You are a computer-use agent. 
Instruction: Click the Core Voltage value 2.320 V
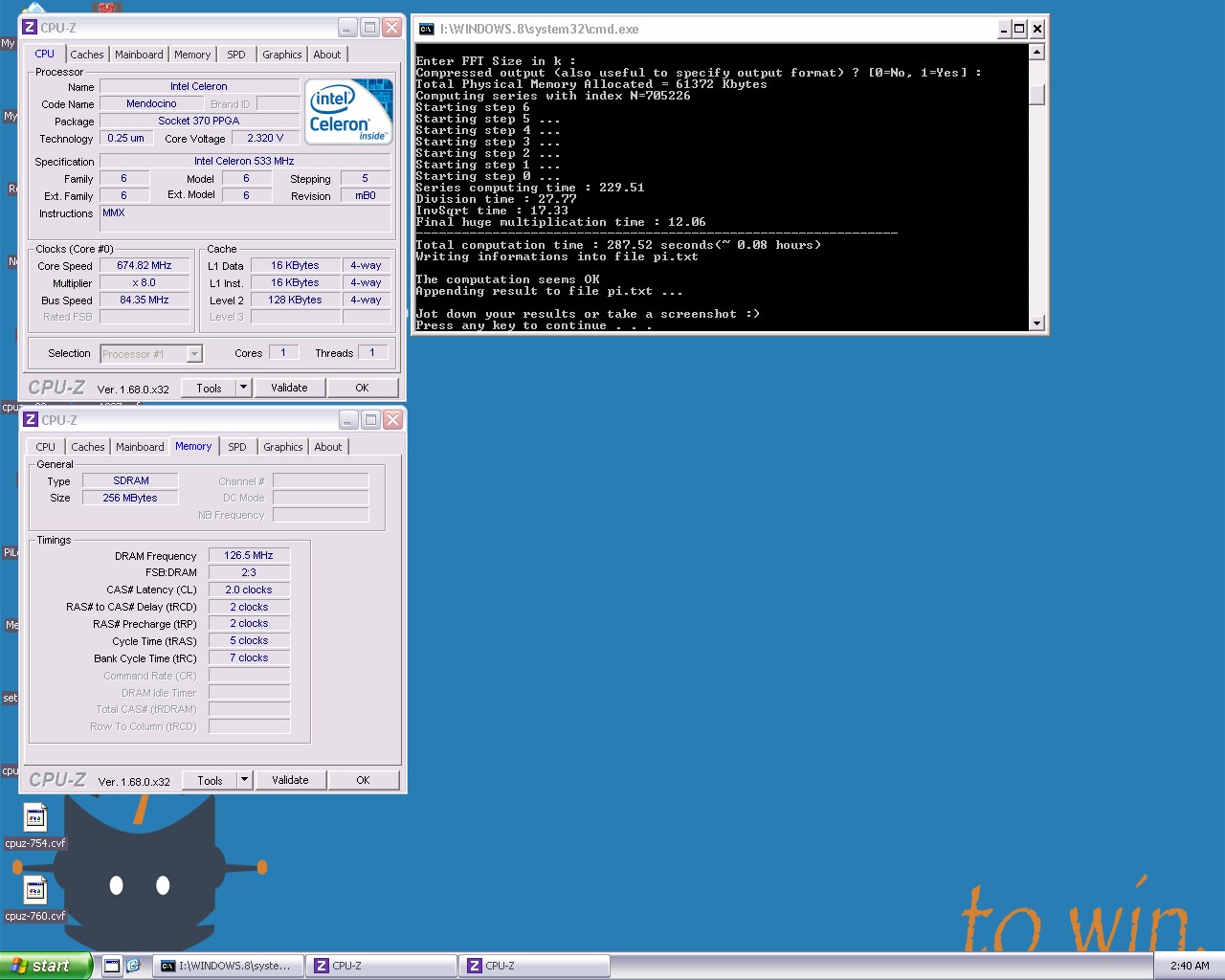tap(265, 138)
